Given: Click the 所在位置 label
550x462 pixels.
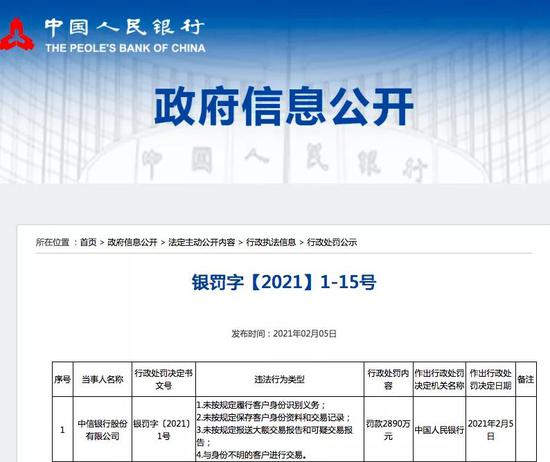Looking at the screenshot, I should click(x=53, y=242).
